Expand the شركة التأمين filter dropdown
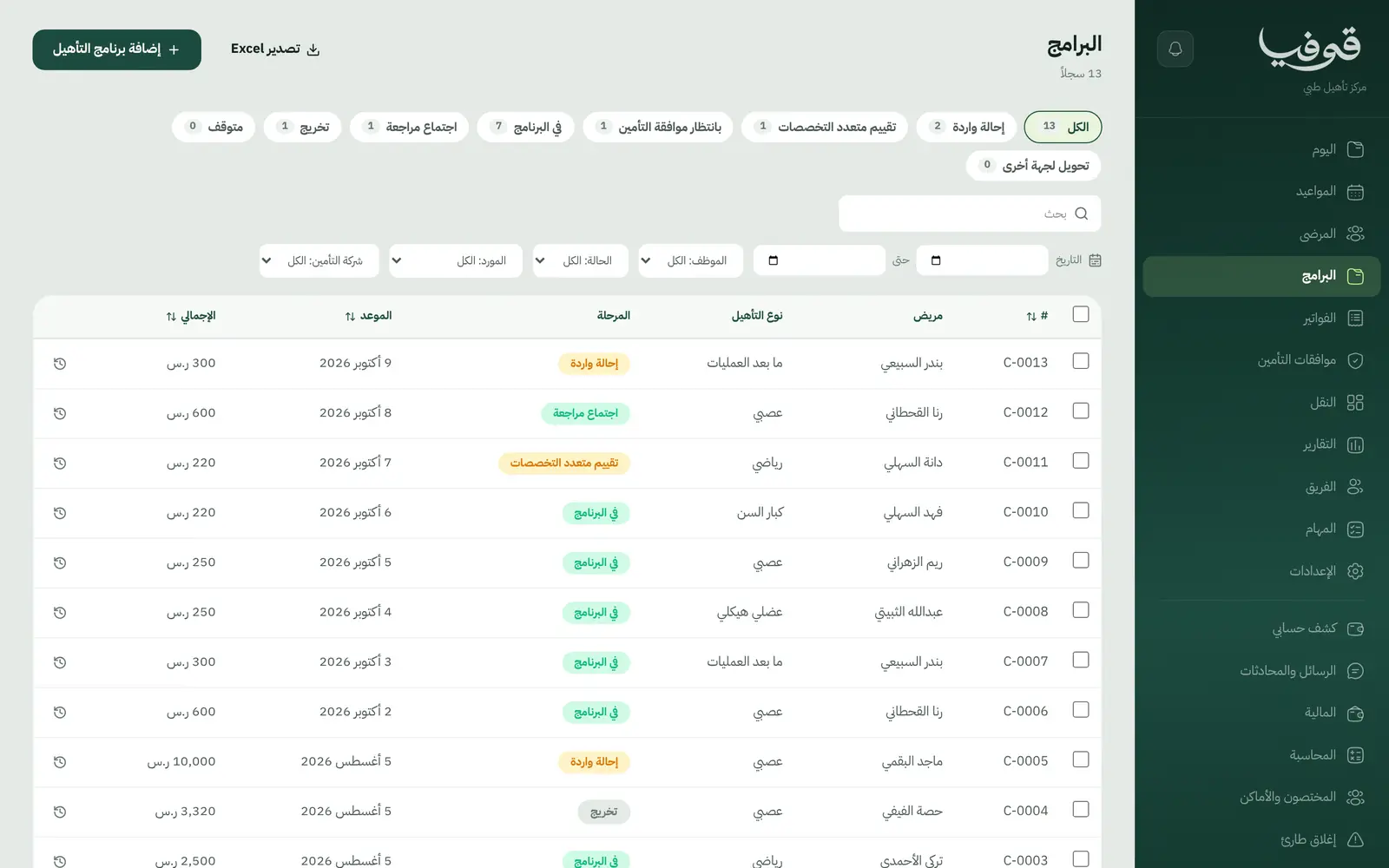 click(x=319, y=260)
